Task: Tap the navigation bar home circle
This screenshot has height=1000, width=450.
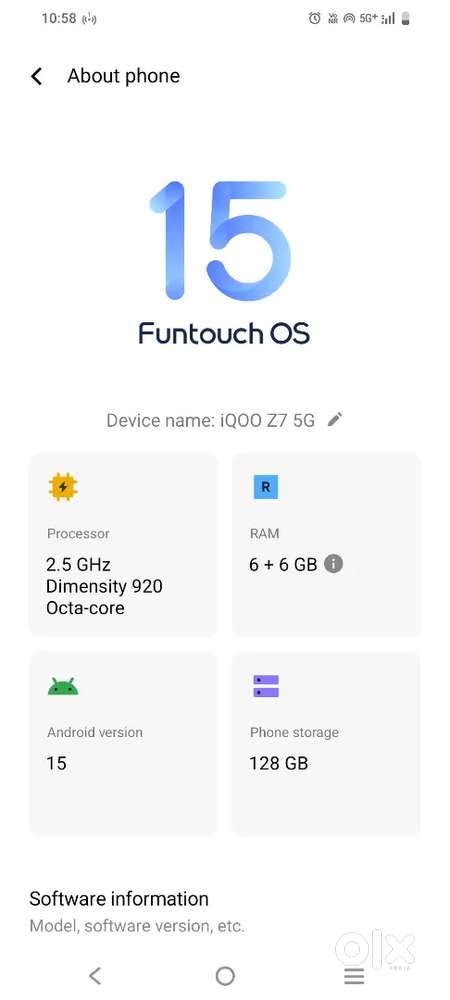Action: tap(225, 975)
